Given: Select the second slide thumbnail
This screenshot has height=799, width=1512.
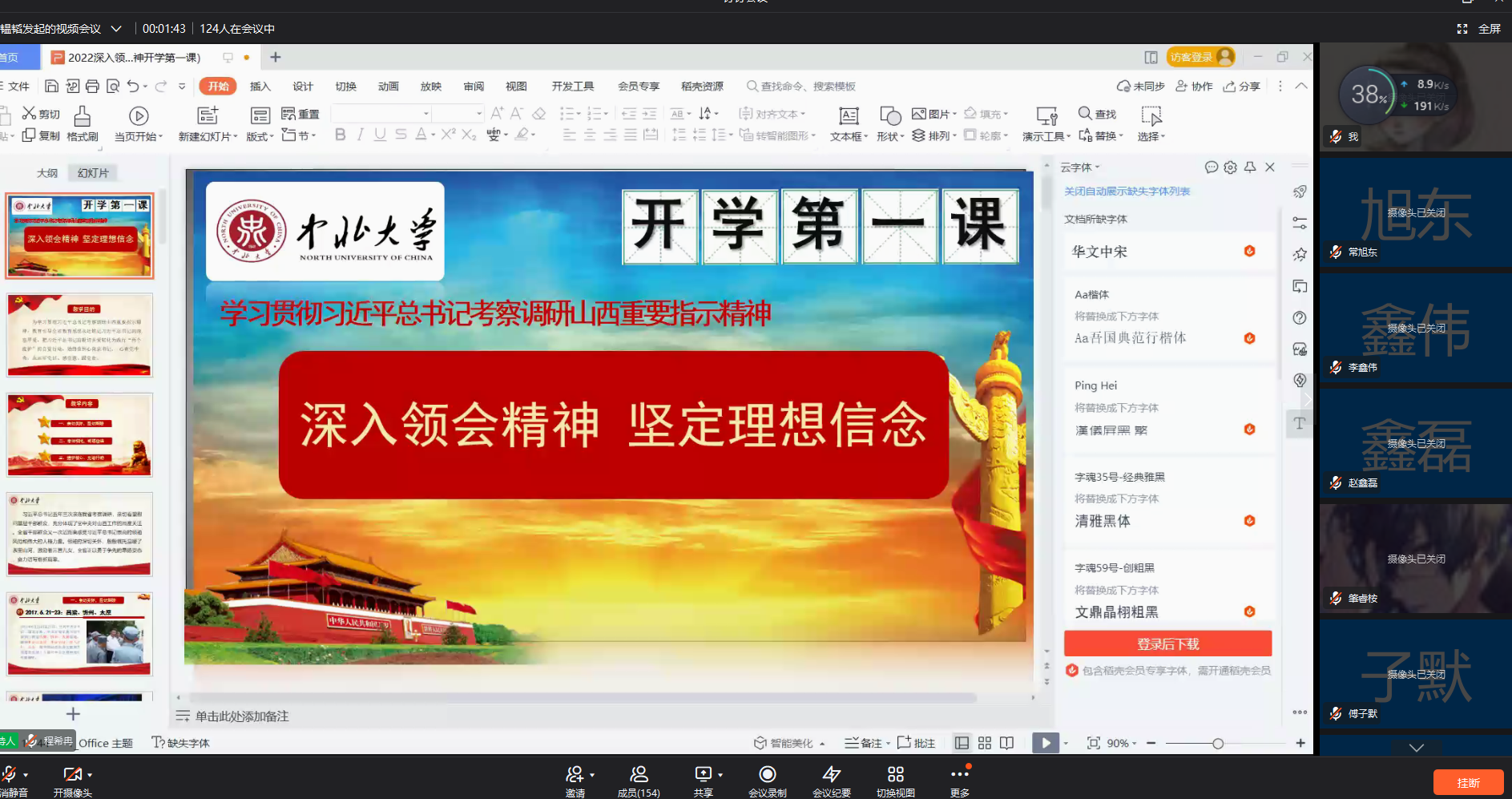Looking at the screenshot, I should point(79,335).
